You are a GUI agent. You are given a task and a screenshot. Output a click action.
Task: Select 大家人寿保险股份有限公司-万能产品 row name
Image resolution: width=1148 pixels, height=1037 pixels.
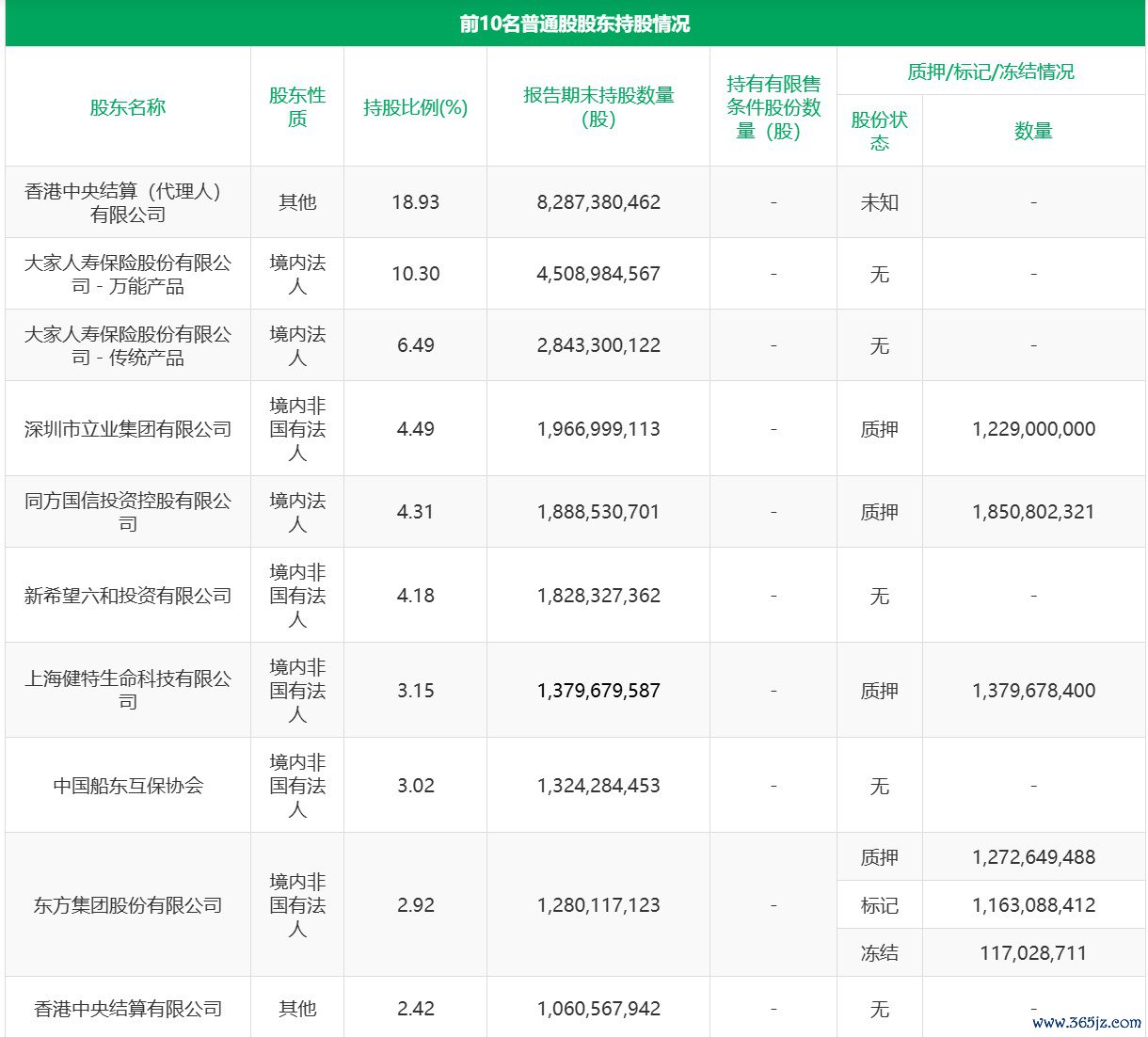point(128,274)
